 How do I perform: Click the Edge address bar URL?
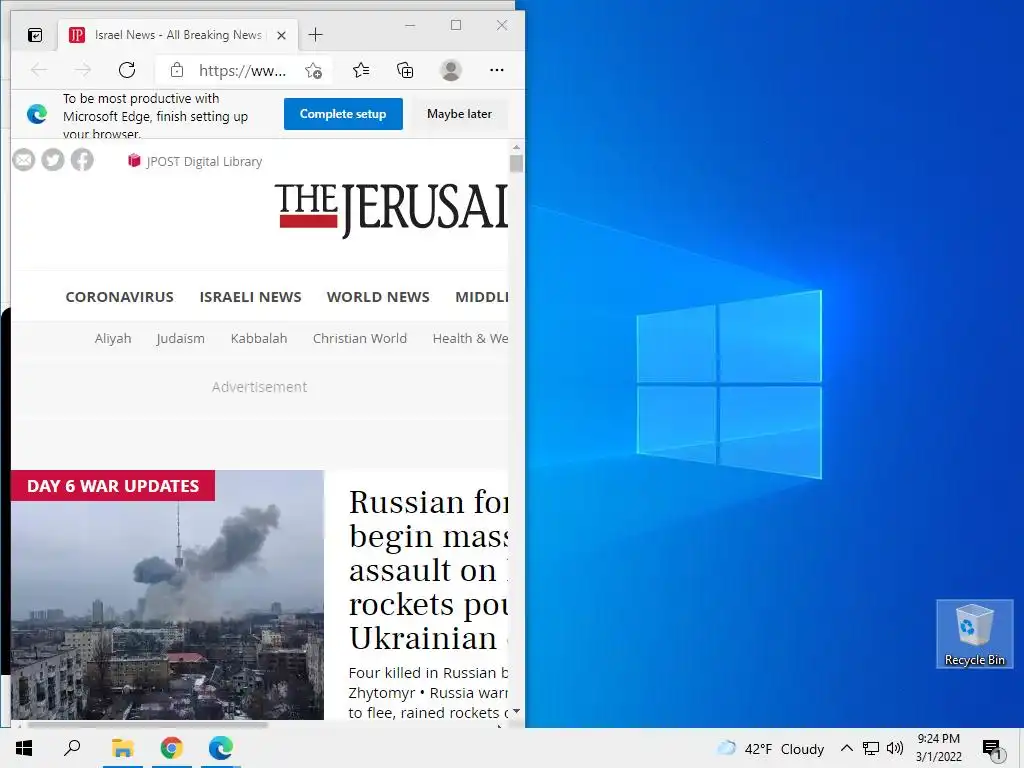pyautogui.click(x=242, y=71)
